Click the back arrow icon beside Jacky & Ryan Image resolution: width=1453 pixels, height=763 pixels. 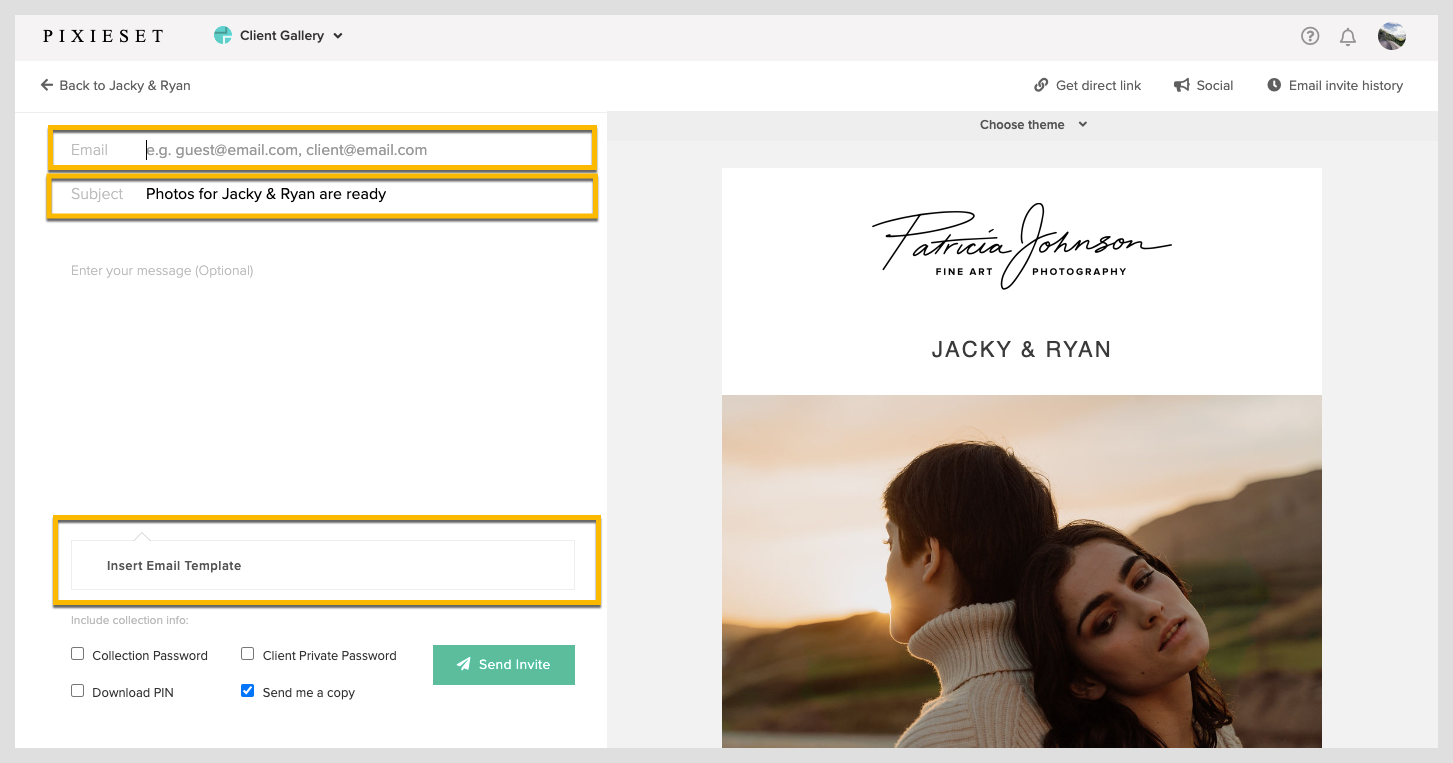46,85
